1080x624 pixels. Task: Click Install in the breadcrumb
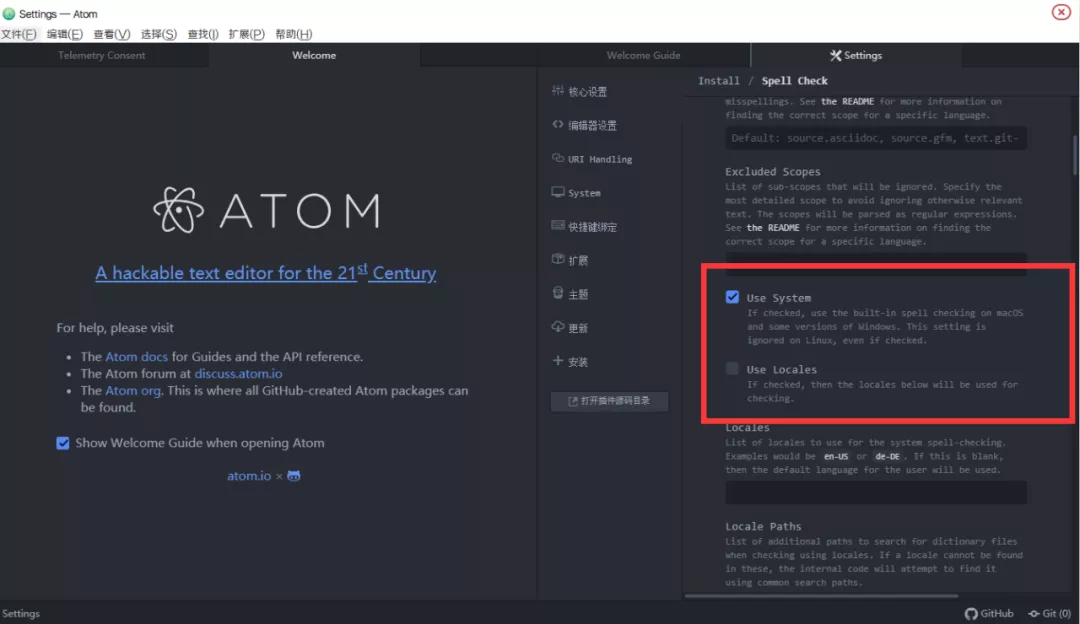tap(718, 81)
